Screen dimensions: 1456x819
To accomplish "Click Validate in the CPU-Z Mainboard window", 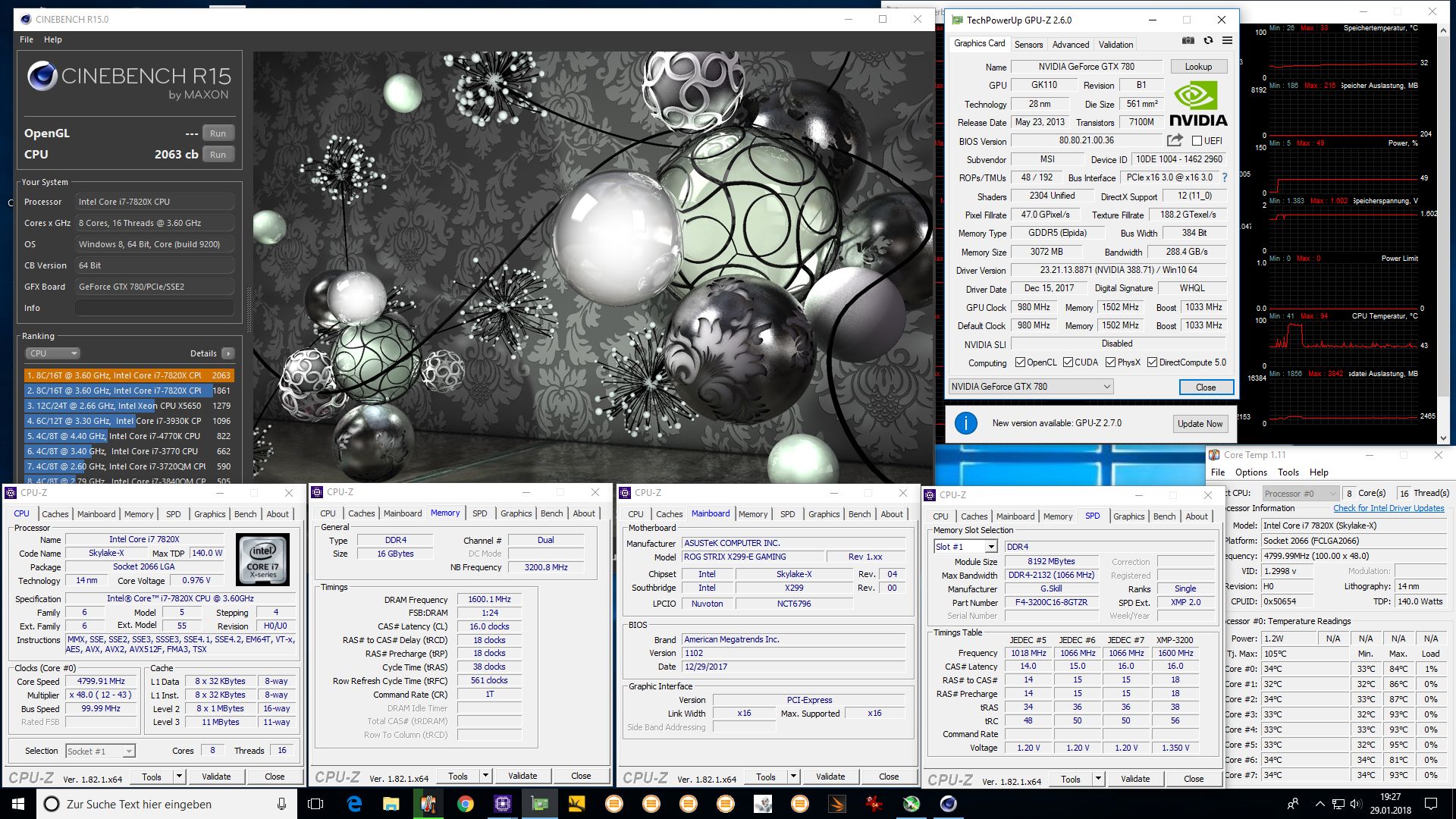I will [830, 777].
